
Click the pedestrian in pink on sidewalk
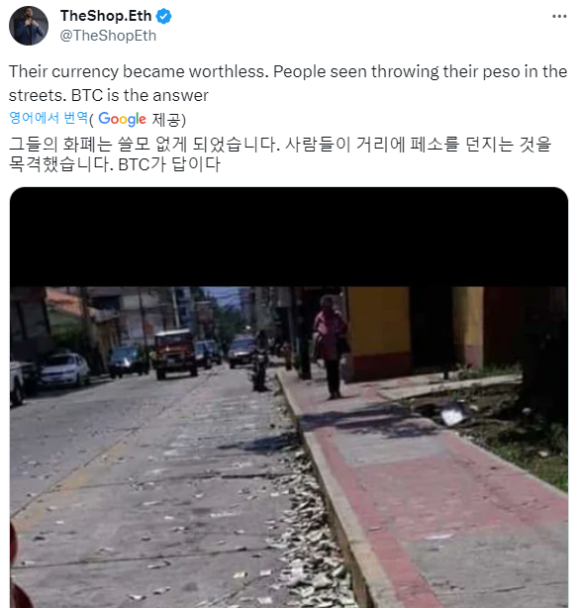330,347
